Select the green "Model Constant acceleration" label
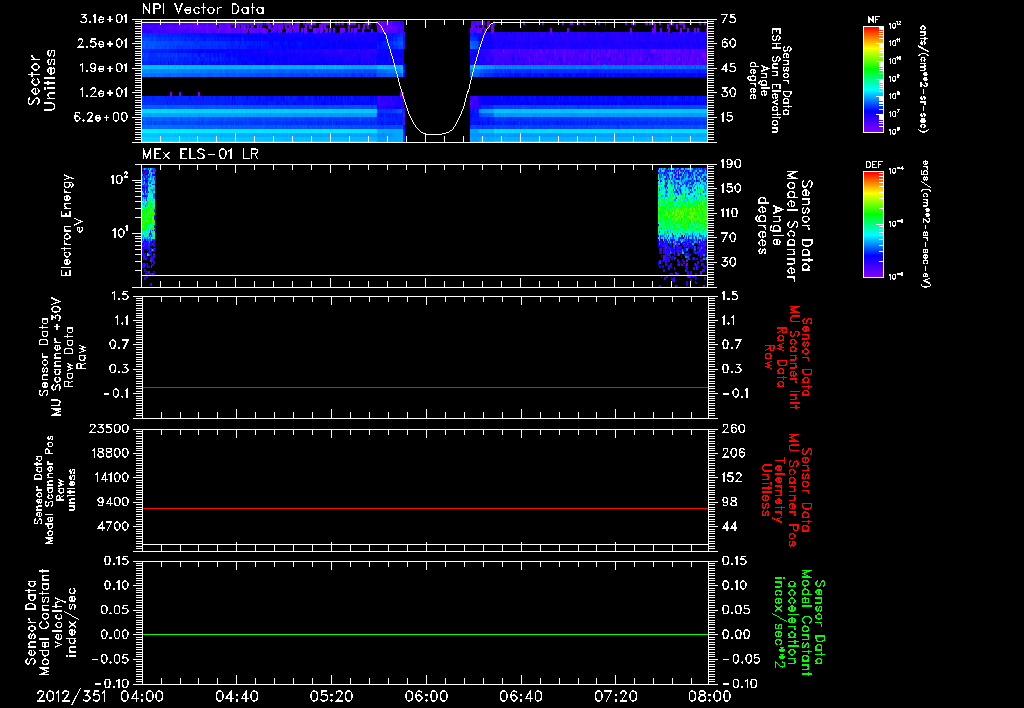 pyautogui.click(x=798, y=622)
